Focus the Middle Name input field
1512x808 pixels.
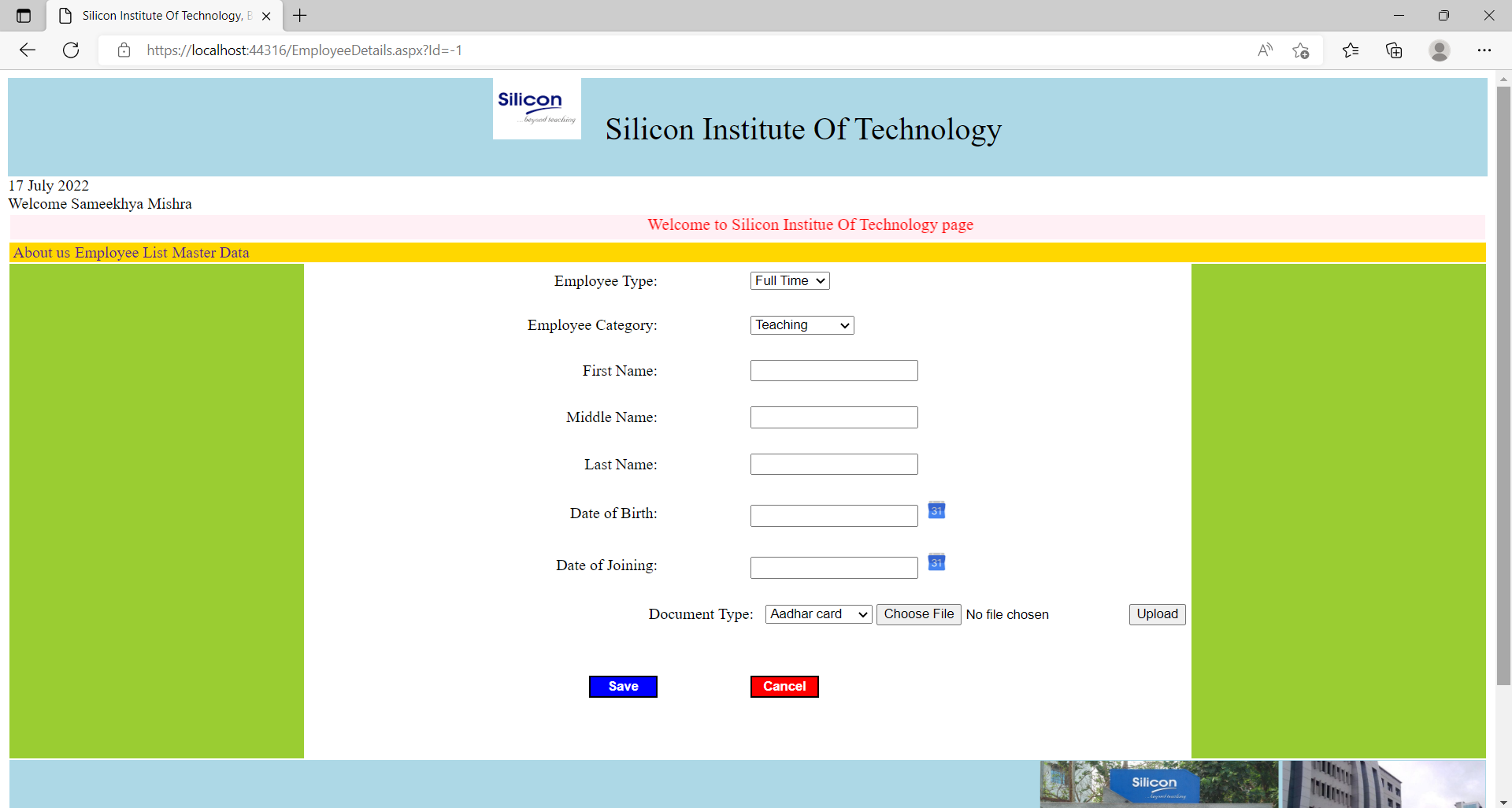tap(834, 417)
